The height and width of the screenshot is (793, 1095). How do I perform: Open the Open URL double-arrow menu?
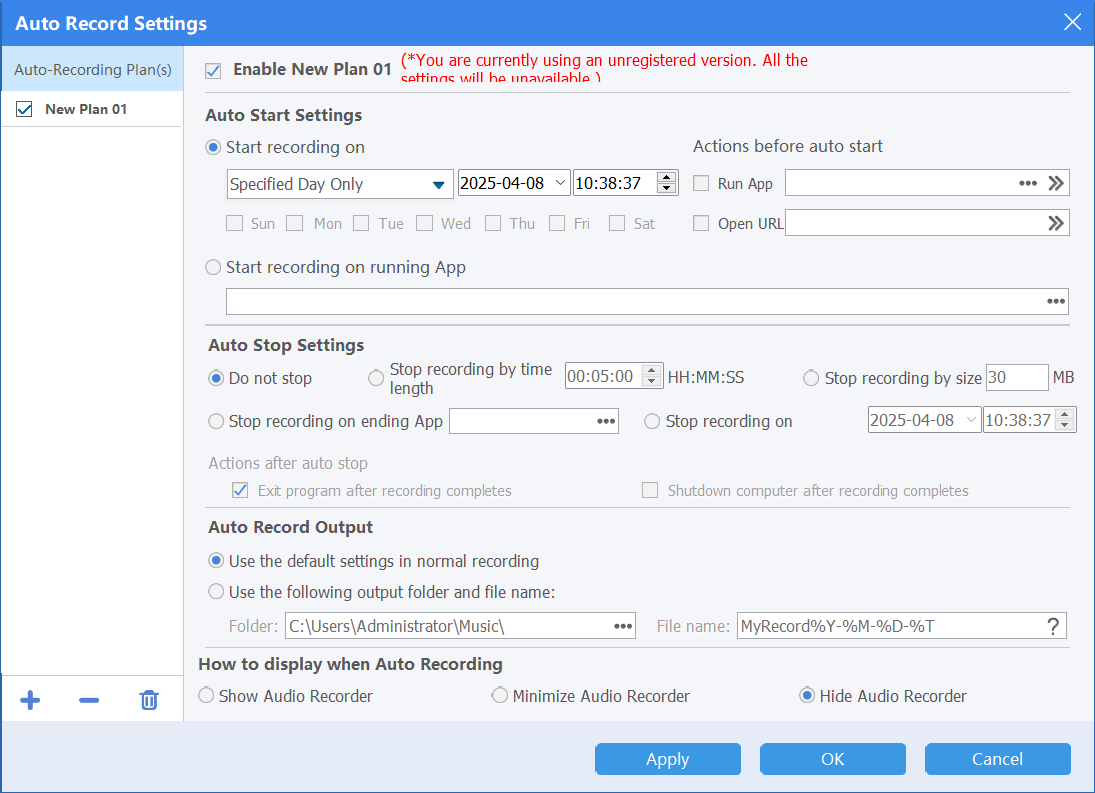(x=1056, y=223)
